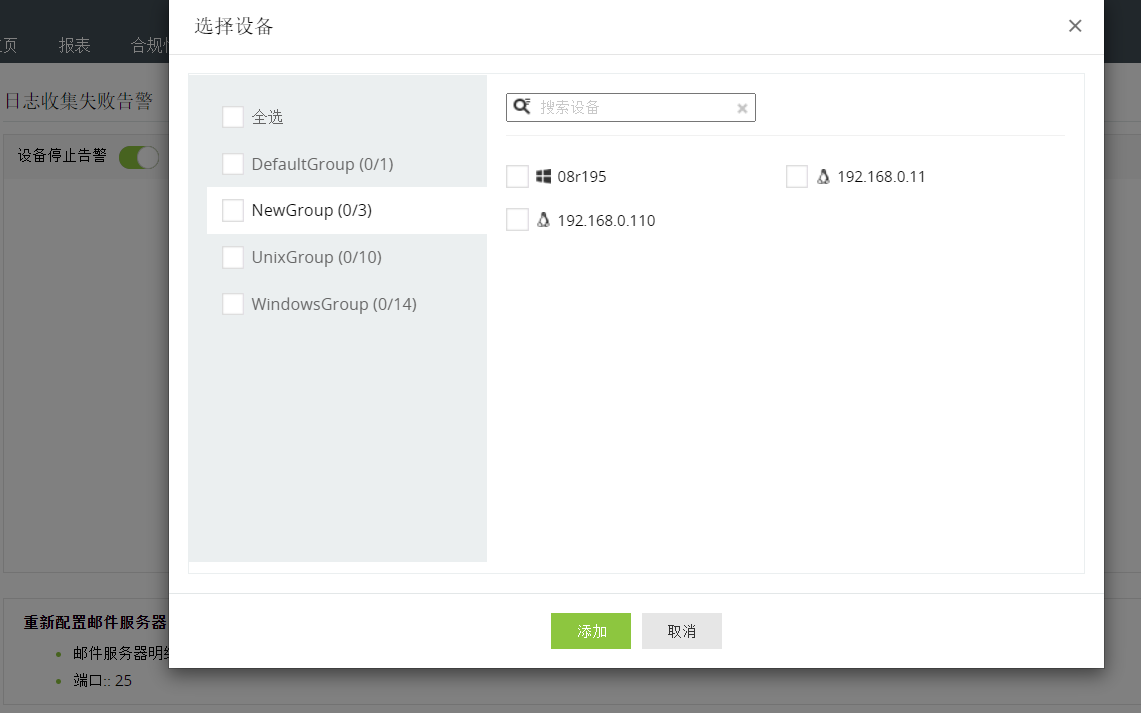Check the 192.168.0.11 device checkbox
The image size is (1141, 713).
click(797, 176)
